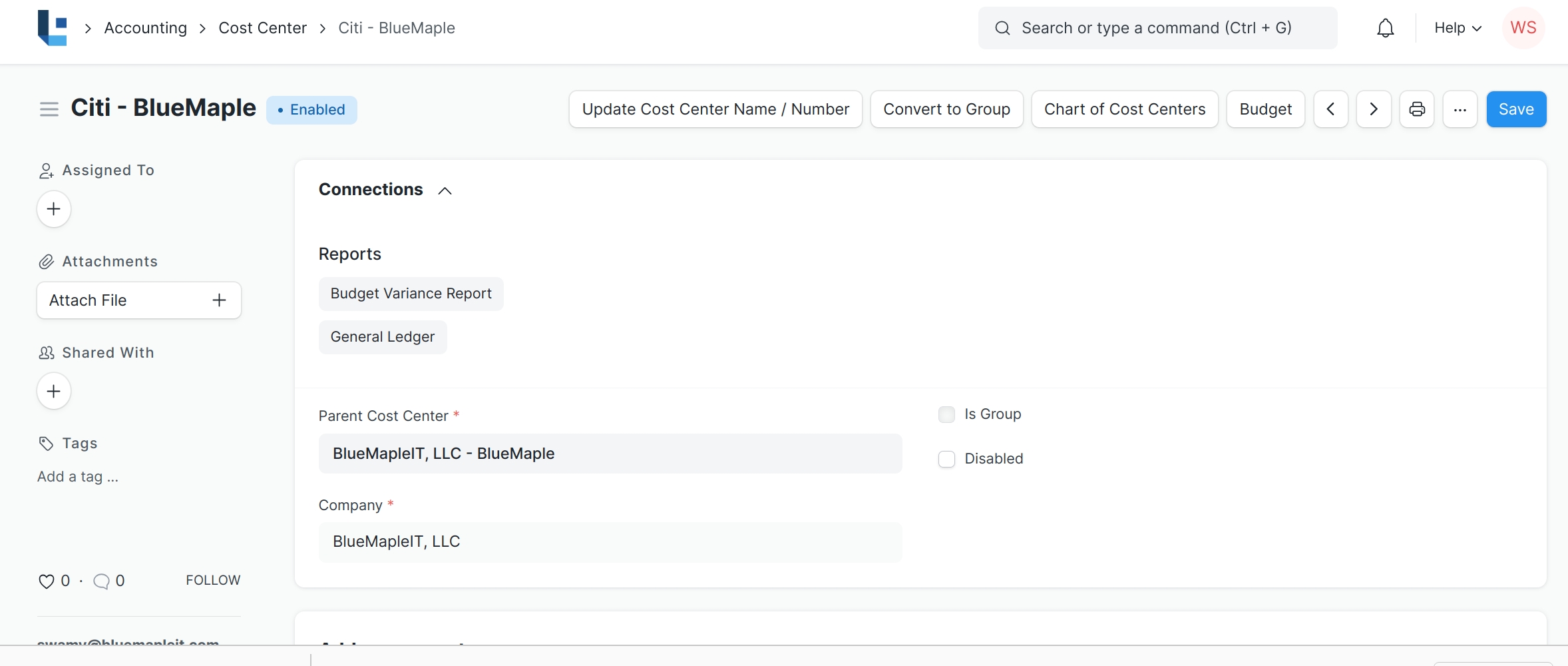
Task: Add an assignee with the plus icon
Action: [54, 209]
